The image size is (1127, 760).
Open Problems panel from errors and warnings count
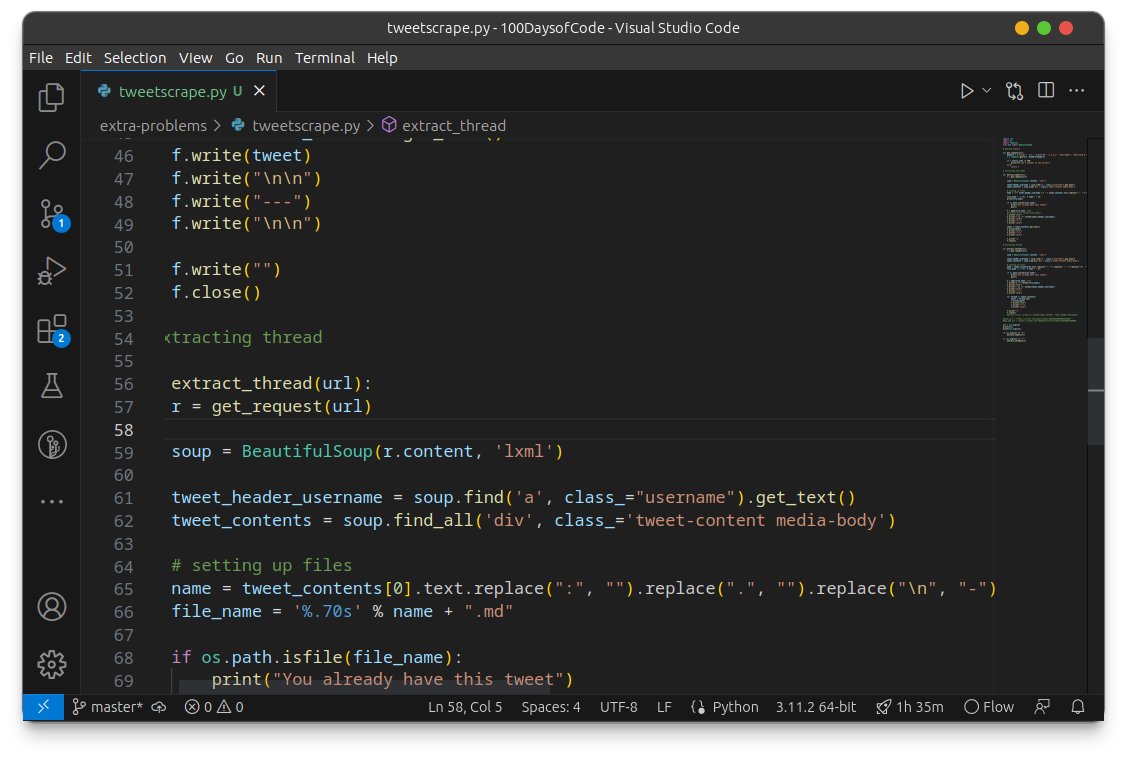[x=214, y=707]
